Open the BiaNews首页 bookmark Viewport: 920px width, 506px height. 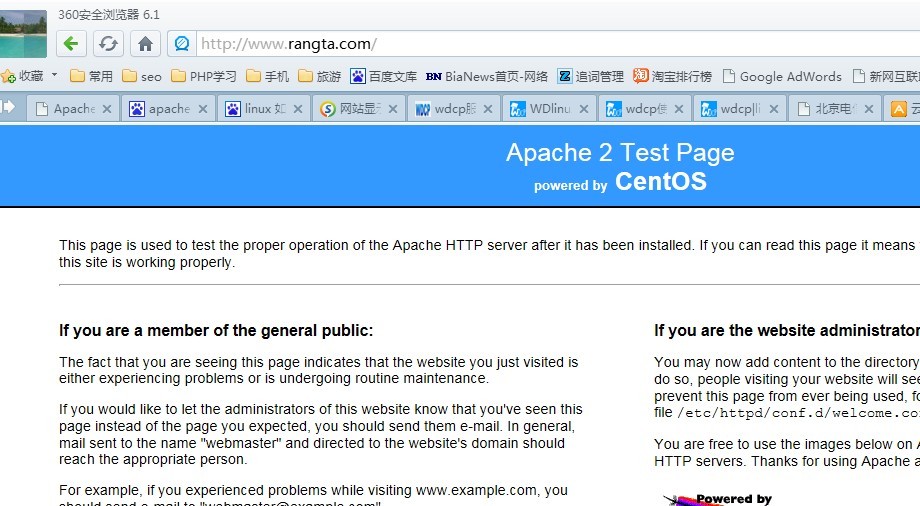[x=486, y=76]
